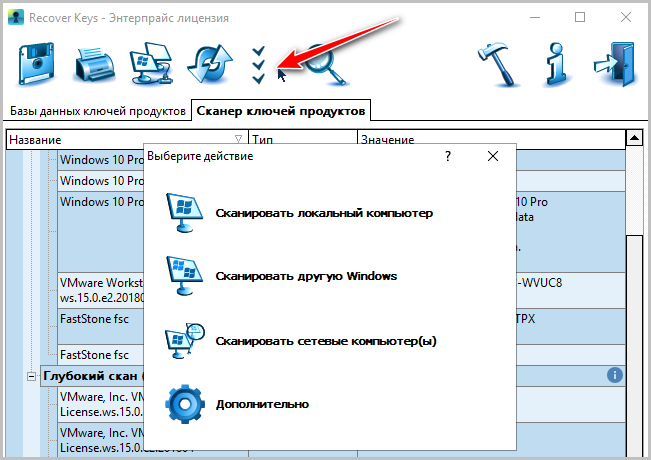
Task: Click the -WVUC8 value cell
Action: [570, 290]
